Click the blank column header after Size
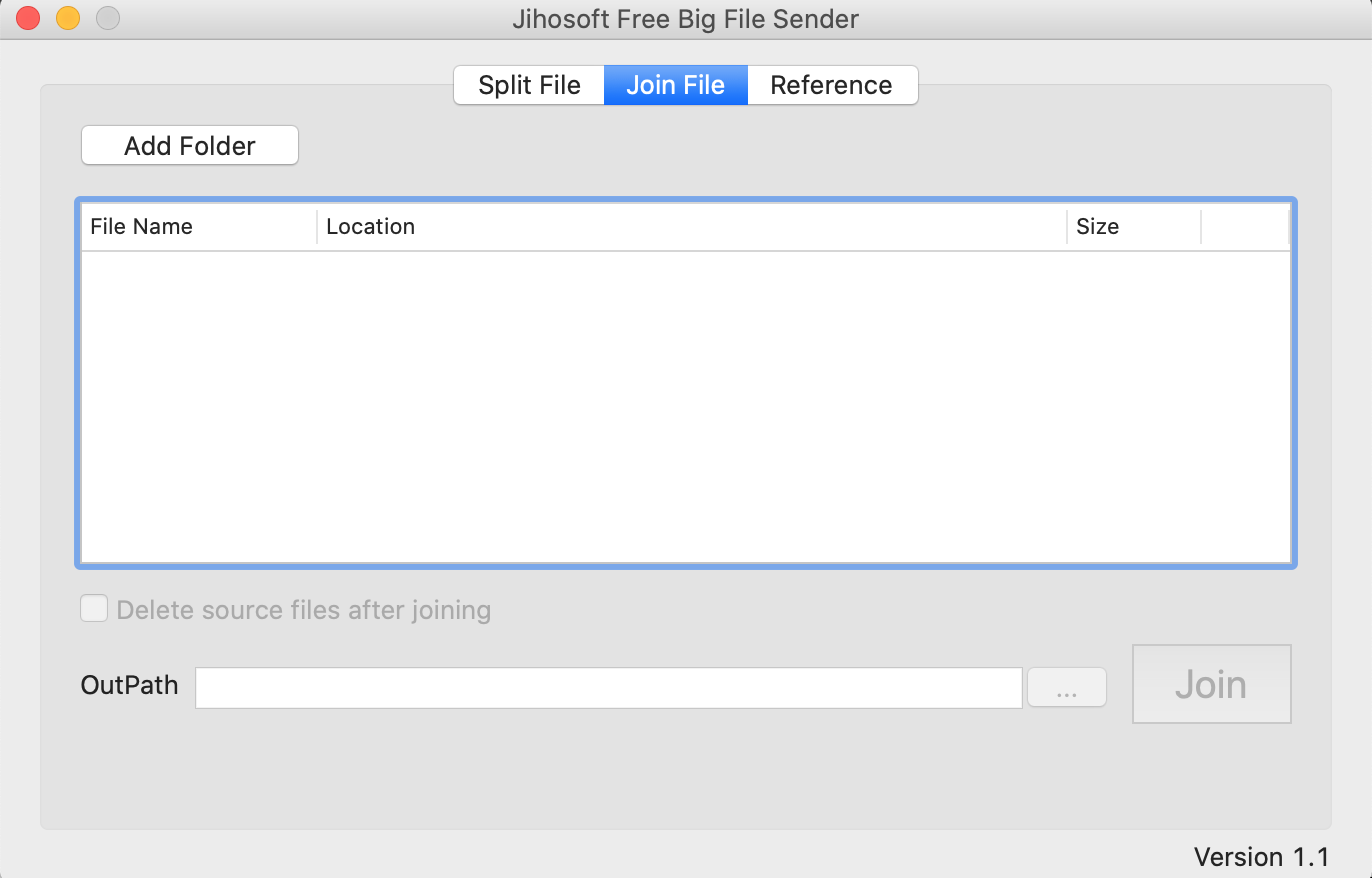The height and width of the screenshot is (878, 1372). pyautogui.click(x=1245, y=227)
